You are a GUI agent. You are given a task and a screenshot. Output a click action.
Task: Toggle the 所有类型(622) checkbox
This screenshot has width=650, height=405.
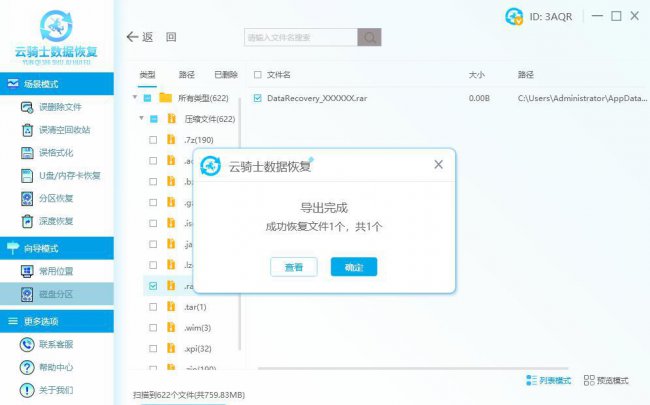(147, 98)
